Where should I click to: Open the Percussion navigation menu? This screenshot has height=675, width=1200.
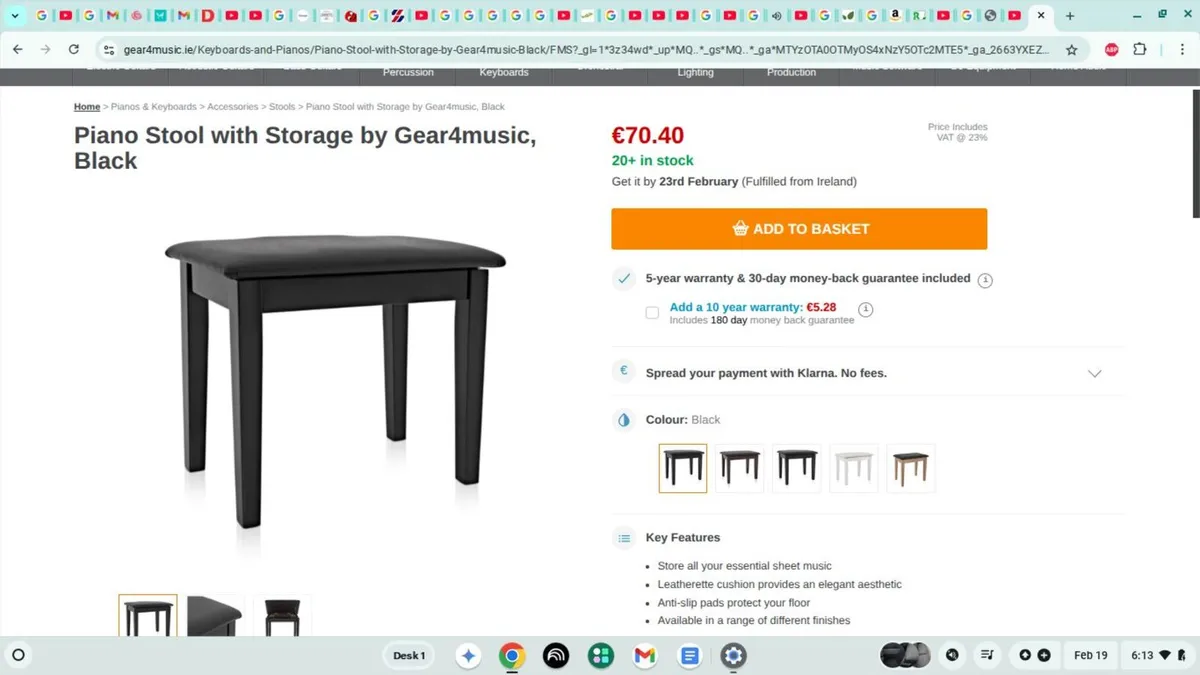coord(408,71)
